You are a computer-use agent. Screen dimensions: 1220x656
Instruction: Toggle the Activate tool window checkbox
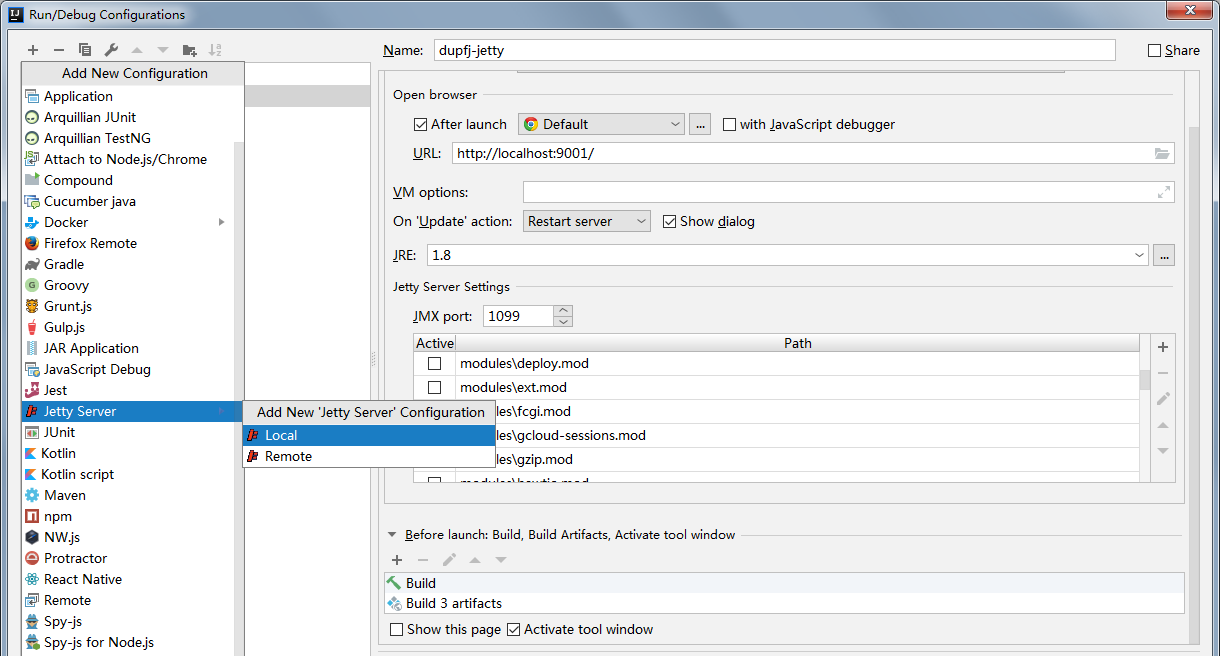click(514, 629)
